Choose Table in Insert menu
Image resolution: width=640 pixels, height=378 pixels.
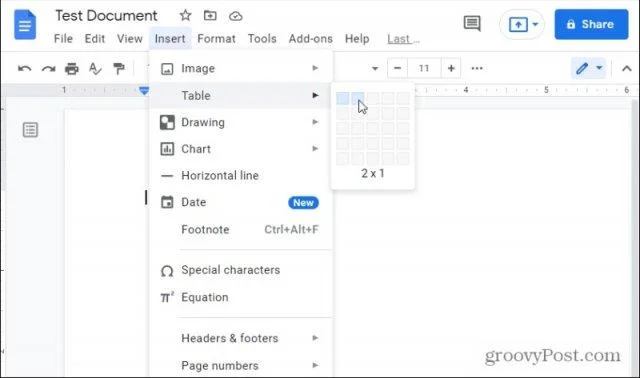pos(241,96)
